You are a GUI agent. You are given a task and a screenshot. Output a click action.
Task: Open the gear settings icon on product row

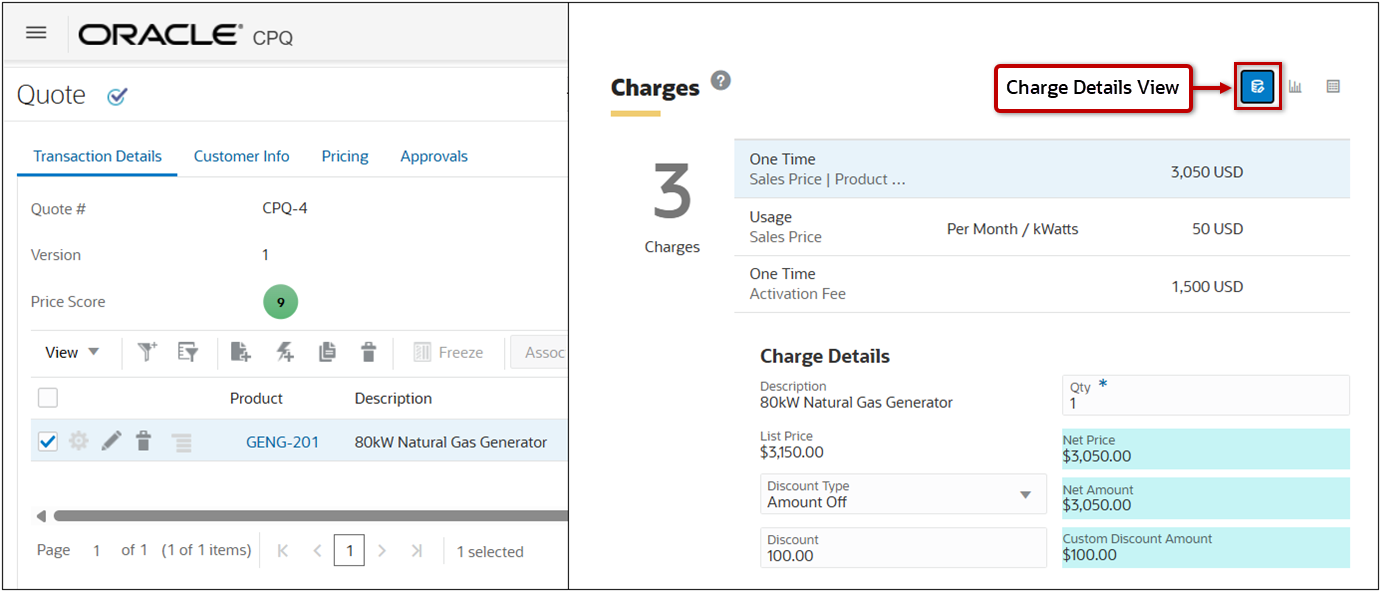78,440
